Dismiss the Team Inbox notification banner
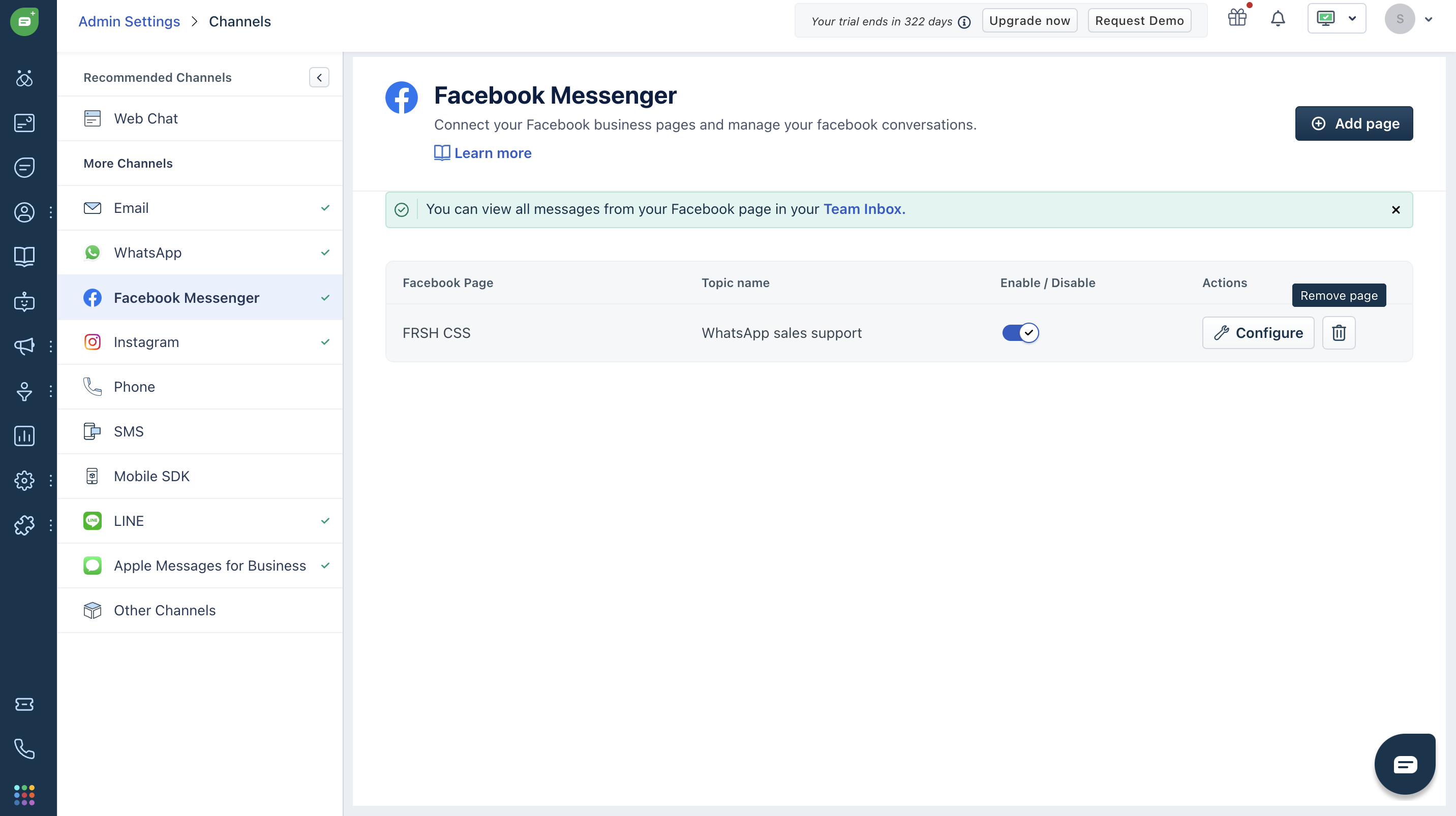 pos(1396,209)
